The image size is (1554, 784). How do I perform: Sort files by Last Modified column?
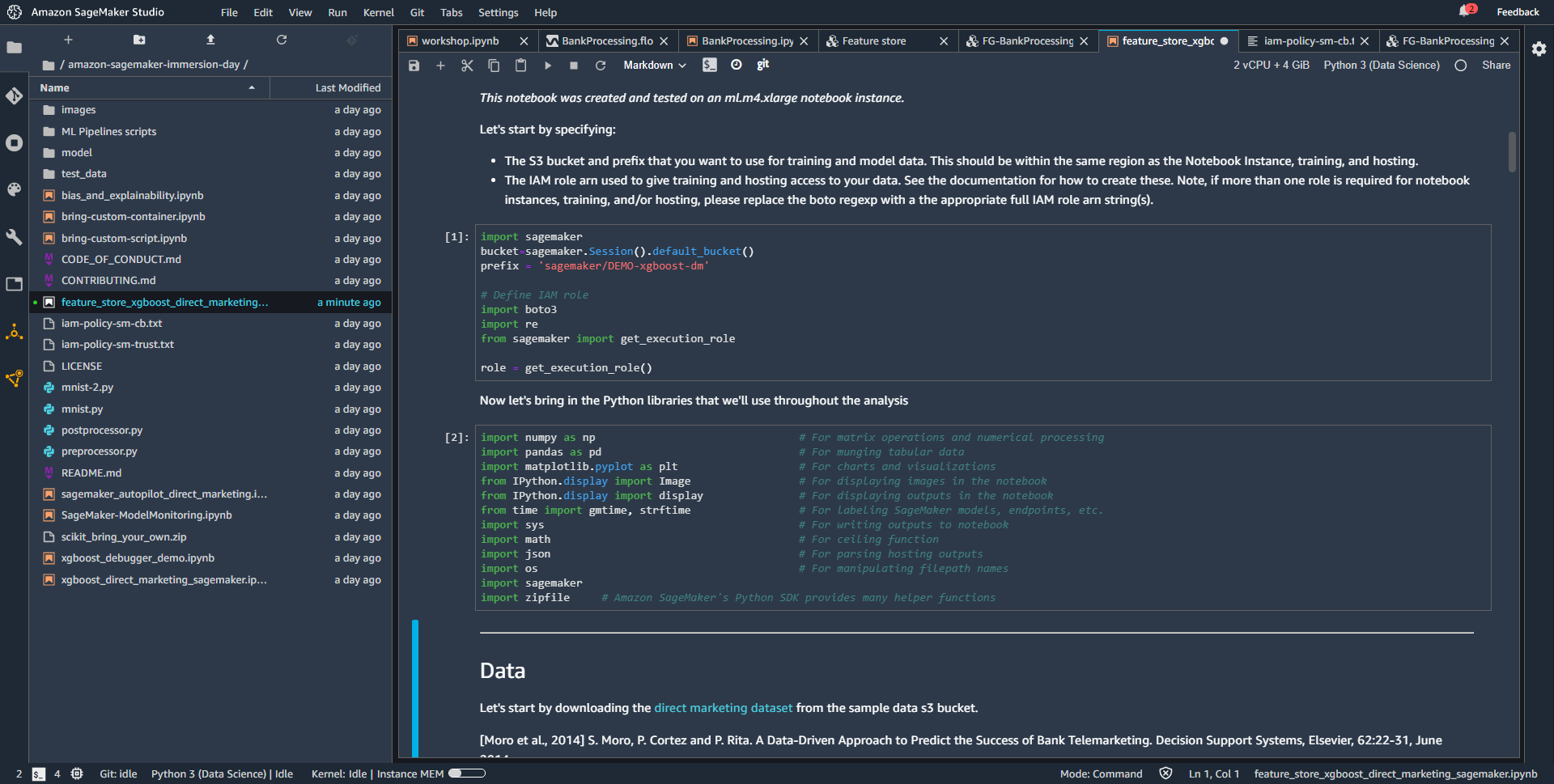[x=331, y=87]
